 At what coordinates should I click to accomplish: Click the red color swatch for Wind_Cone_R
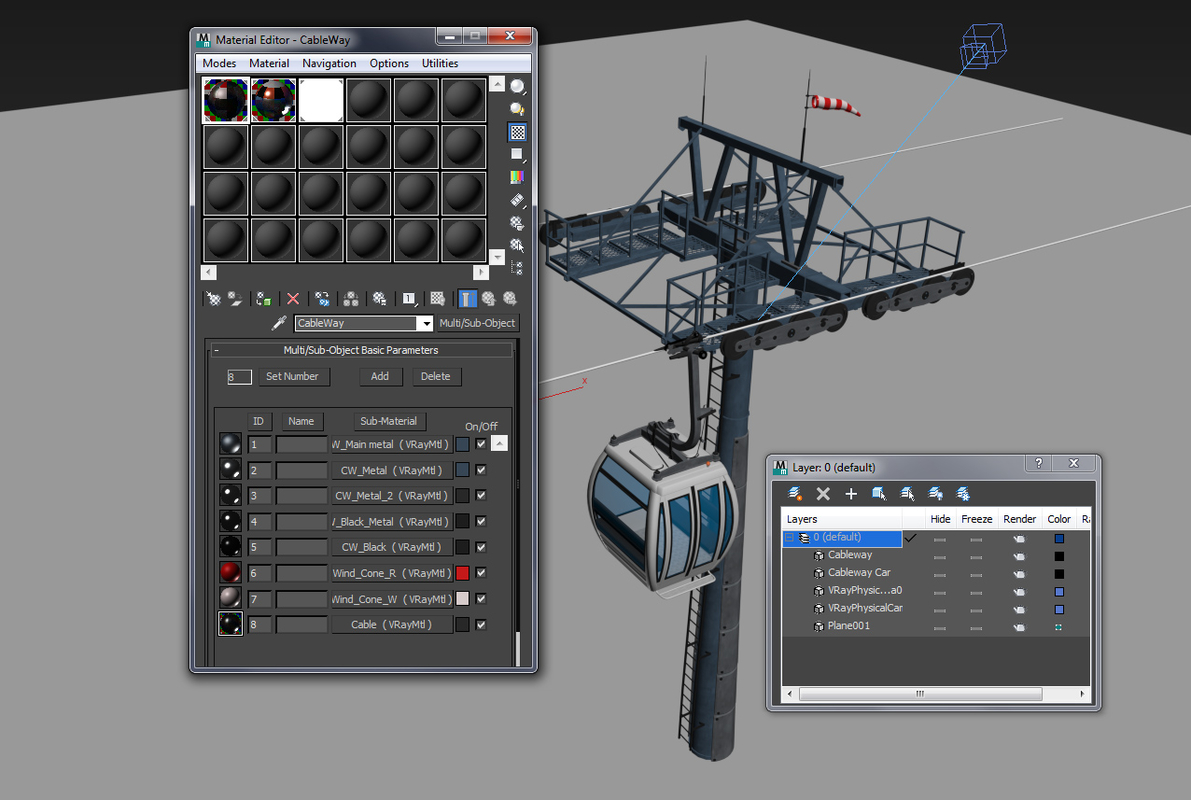(464, 572)
